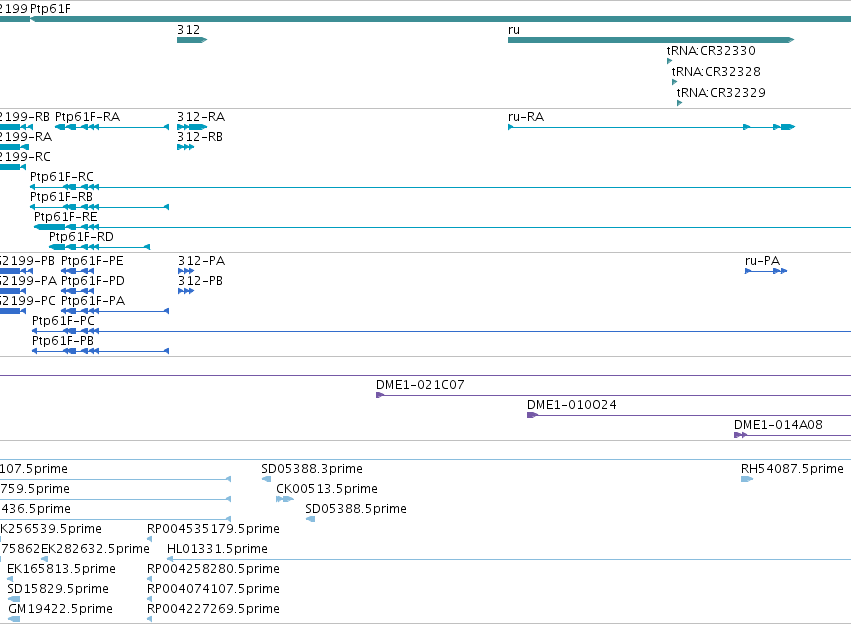
Task: Click the 312 gene feature
Action: coord(192,40)
